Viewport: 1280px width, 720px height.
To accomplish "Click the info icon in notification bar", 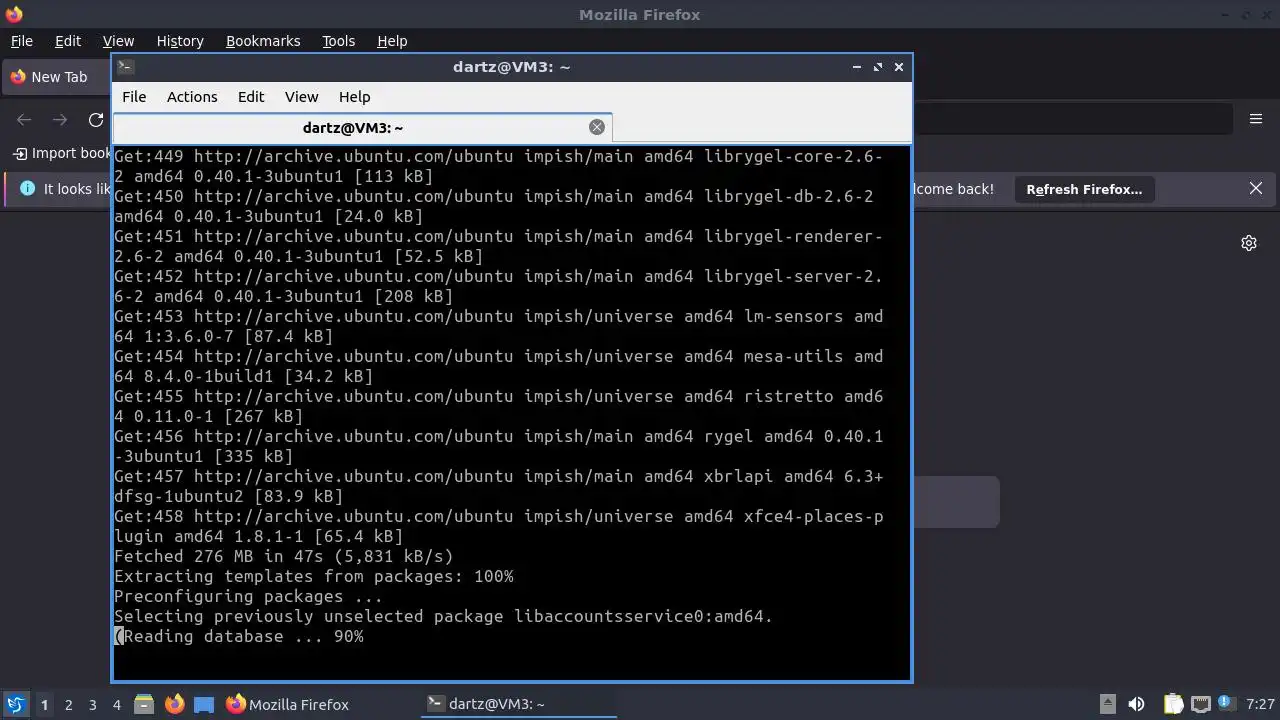I will tap(27, 188).
